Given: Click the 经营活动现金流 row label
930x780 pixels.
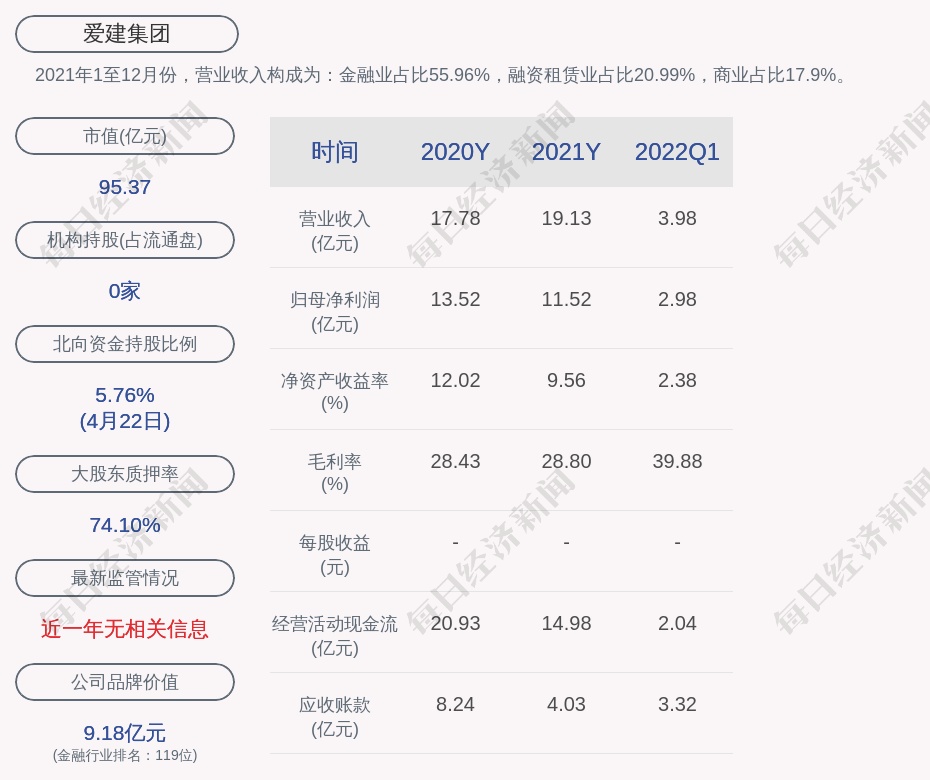Looking at the screenshot, I should pos(335,636).
